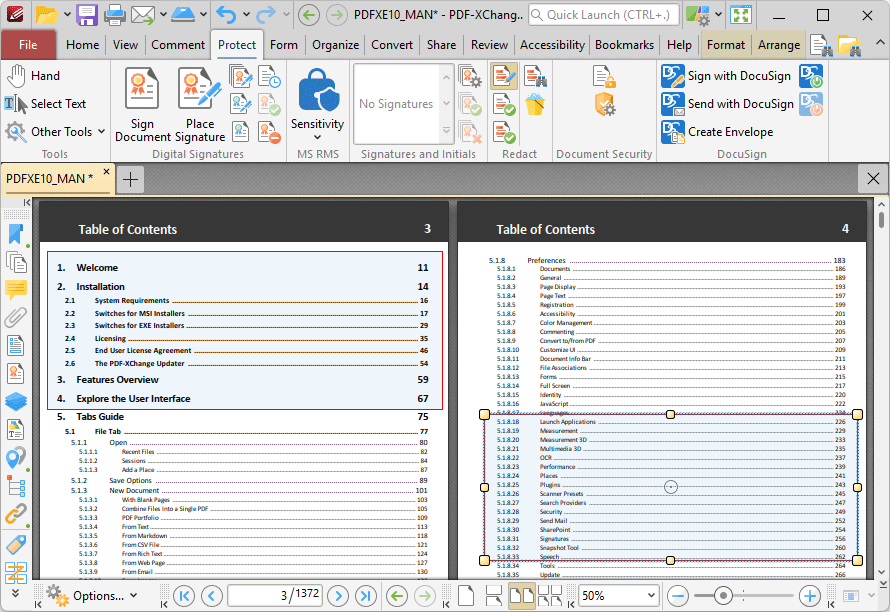Click the Place Signature icon

(x=199, y=88)
